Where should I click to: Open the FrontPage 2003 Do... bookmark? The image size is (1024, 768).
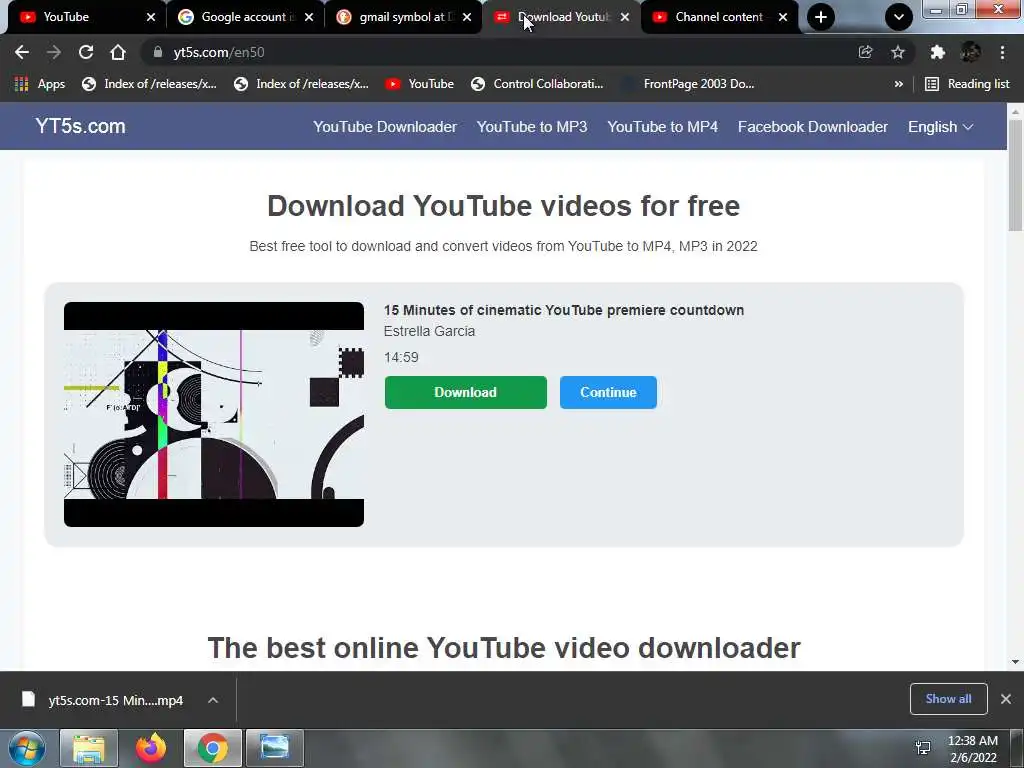(688, 84)
